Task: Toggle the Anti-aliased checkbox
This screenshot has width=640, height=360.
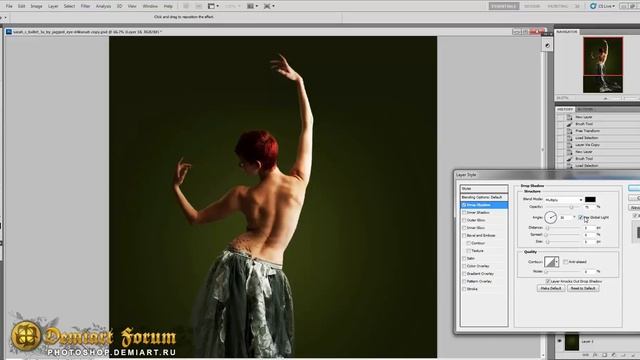Action: point(566,262)
